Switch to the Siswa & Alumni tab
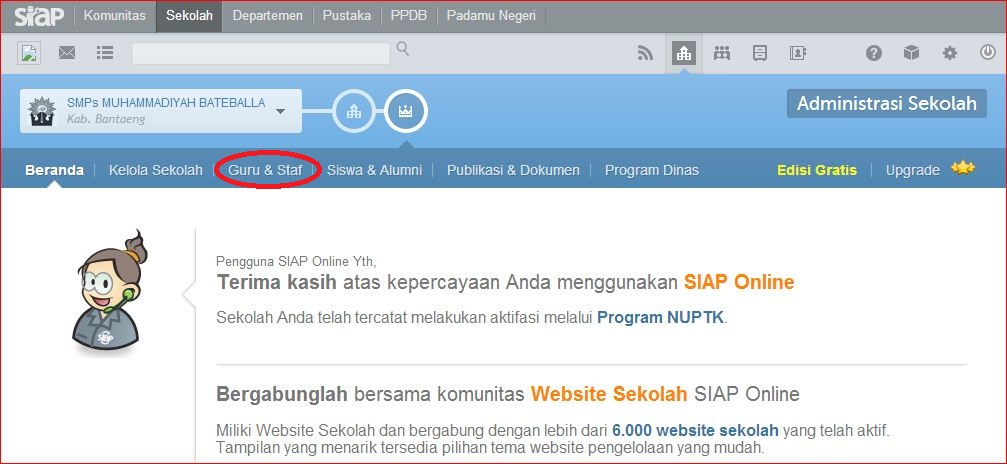Image resolution: width=1007 pixels, height=464 pixels. 374,170
